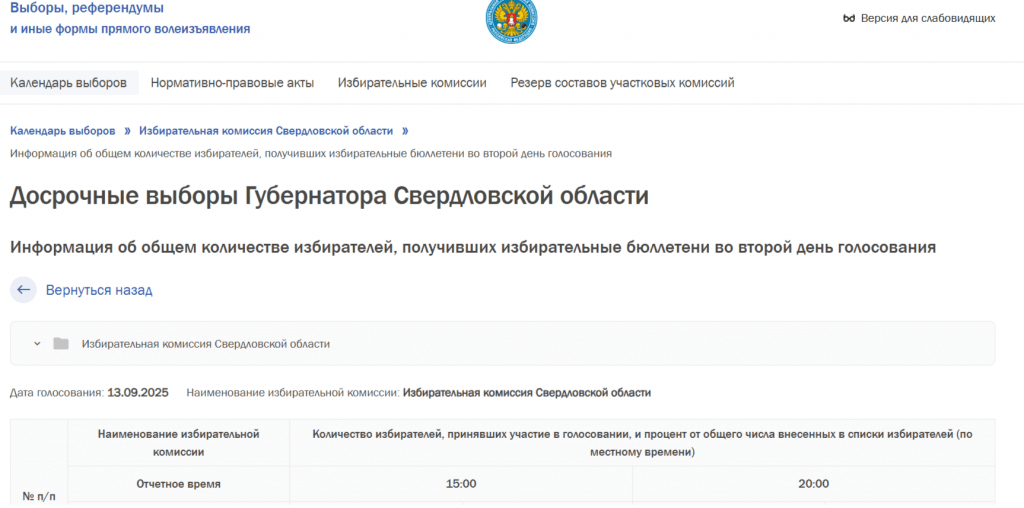Click the 15:00 column header
Screen dimensions: 1024x508
point(460,484)
